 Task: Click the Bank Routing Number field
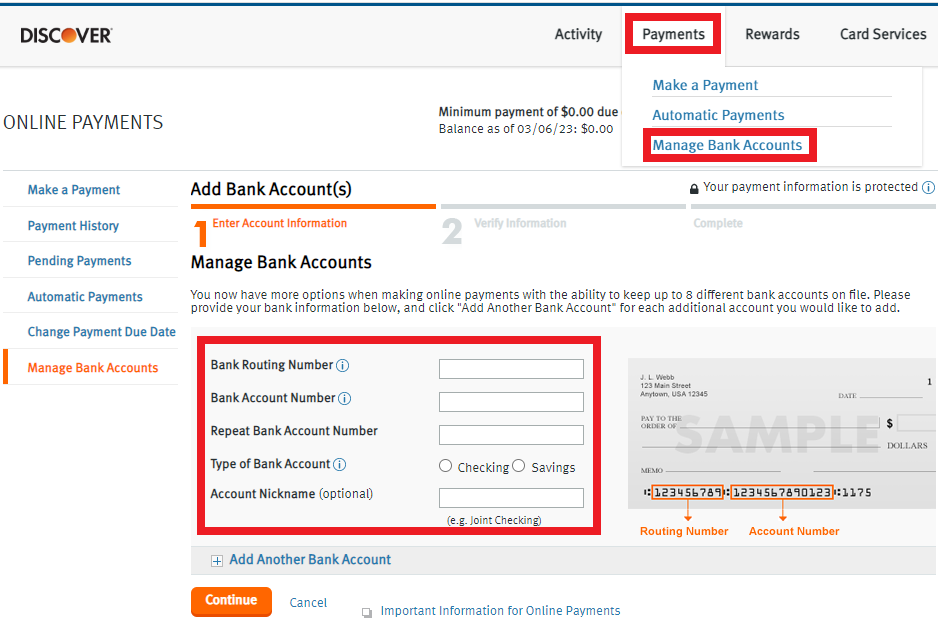[511, 369]
